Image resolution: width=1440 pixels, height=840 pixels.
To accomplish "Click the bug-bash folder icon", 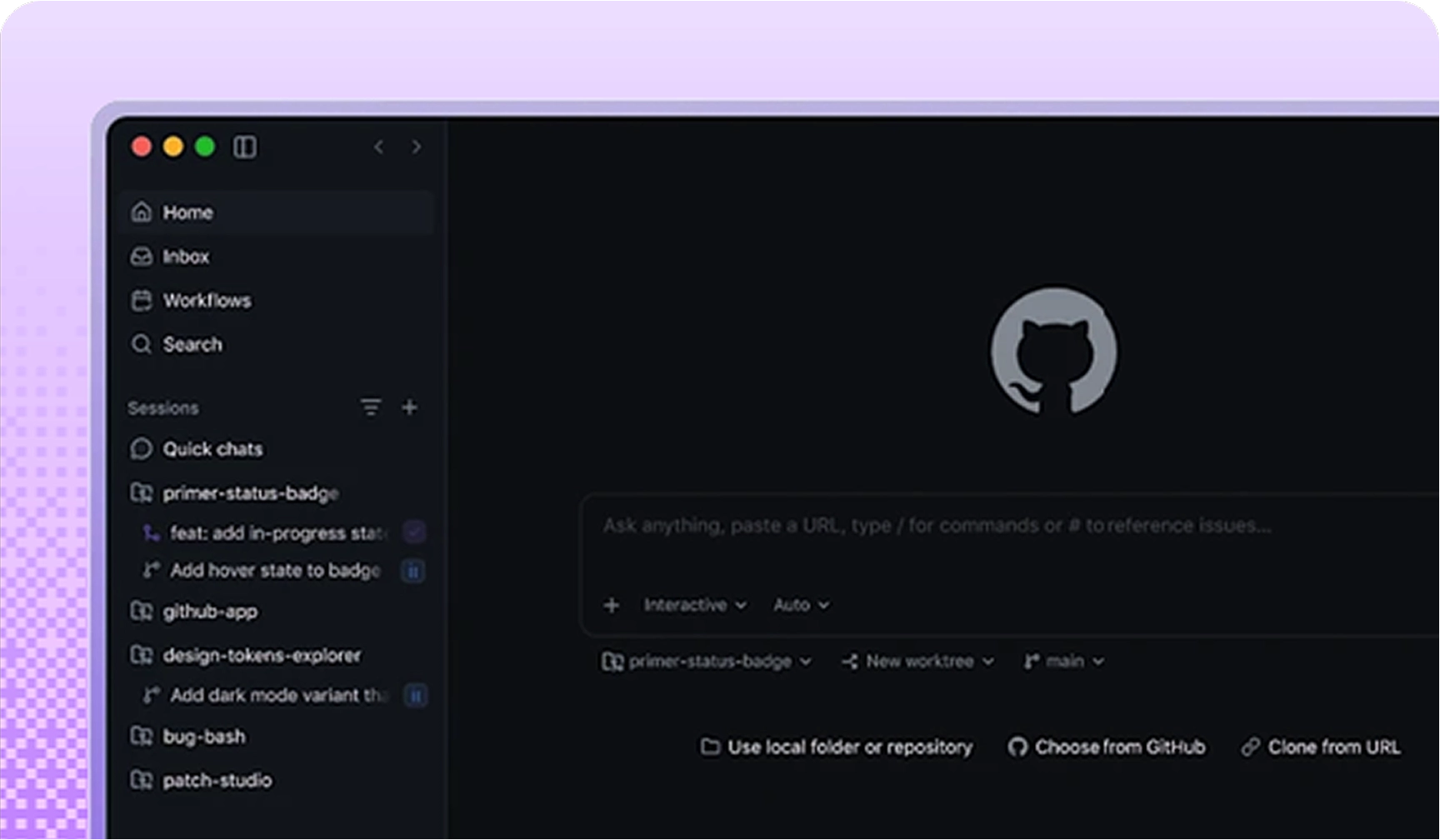I will pyautogui.click(x=142, y=737).
